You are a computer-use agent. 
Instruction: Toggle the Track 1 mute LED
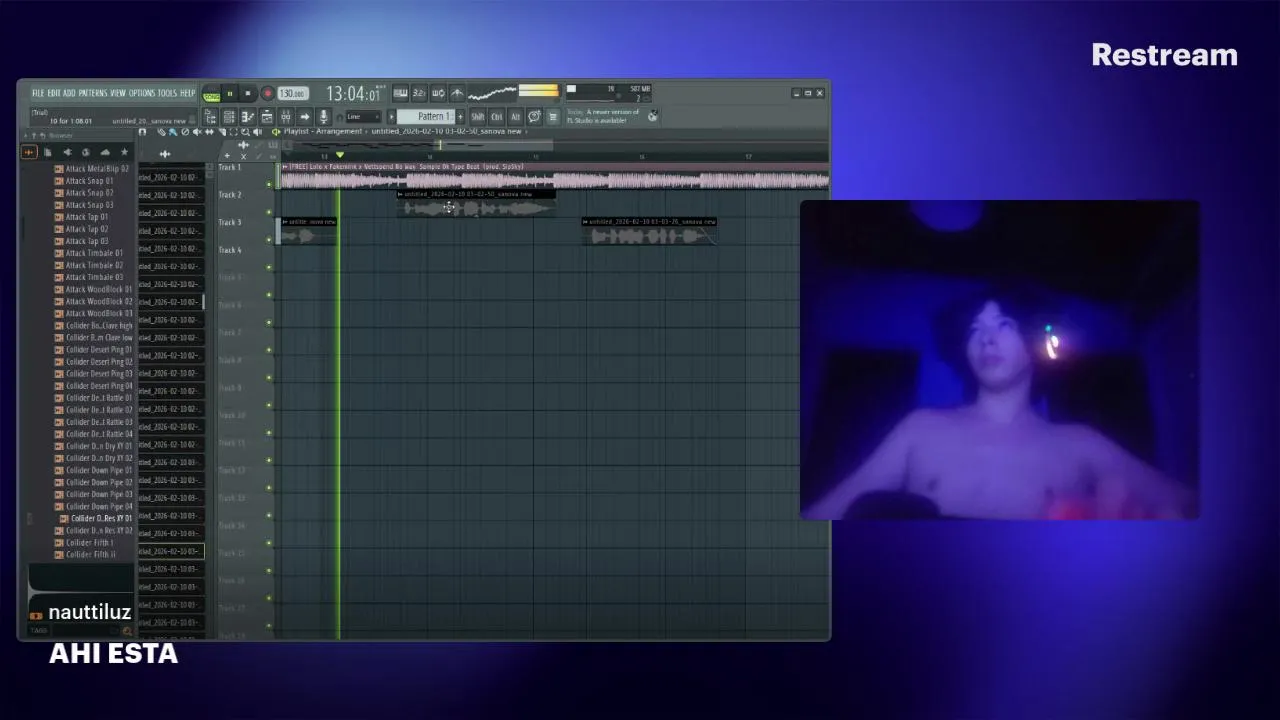[269, 184]
